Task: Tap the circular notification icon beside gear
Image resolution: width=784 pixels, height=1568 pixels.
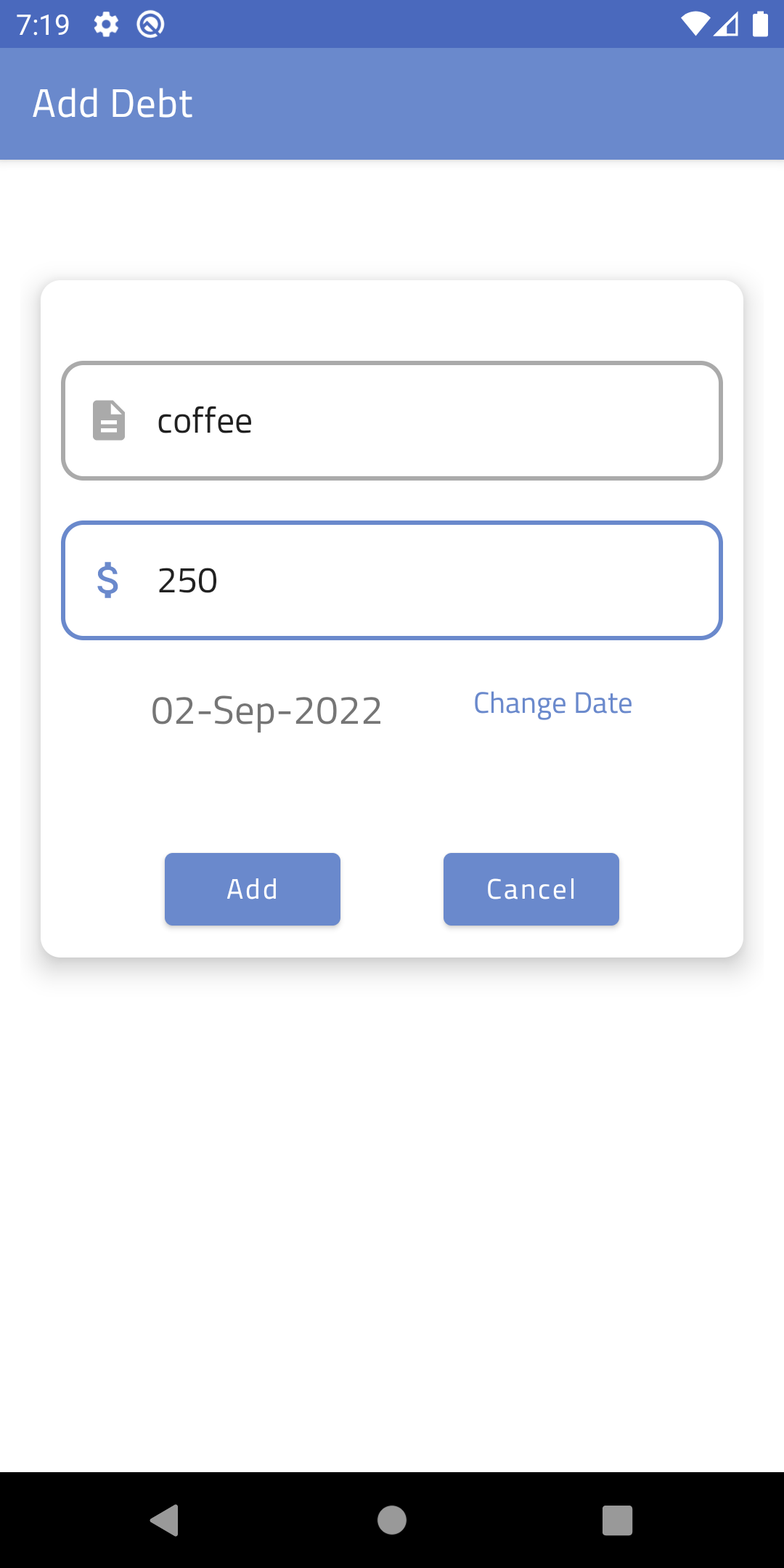Action: click(x=150, y=25)
